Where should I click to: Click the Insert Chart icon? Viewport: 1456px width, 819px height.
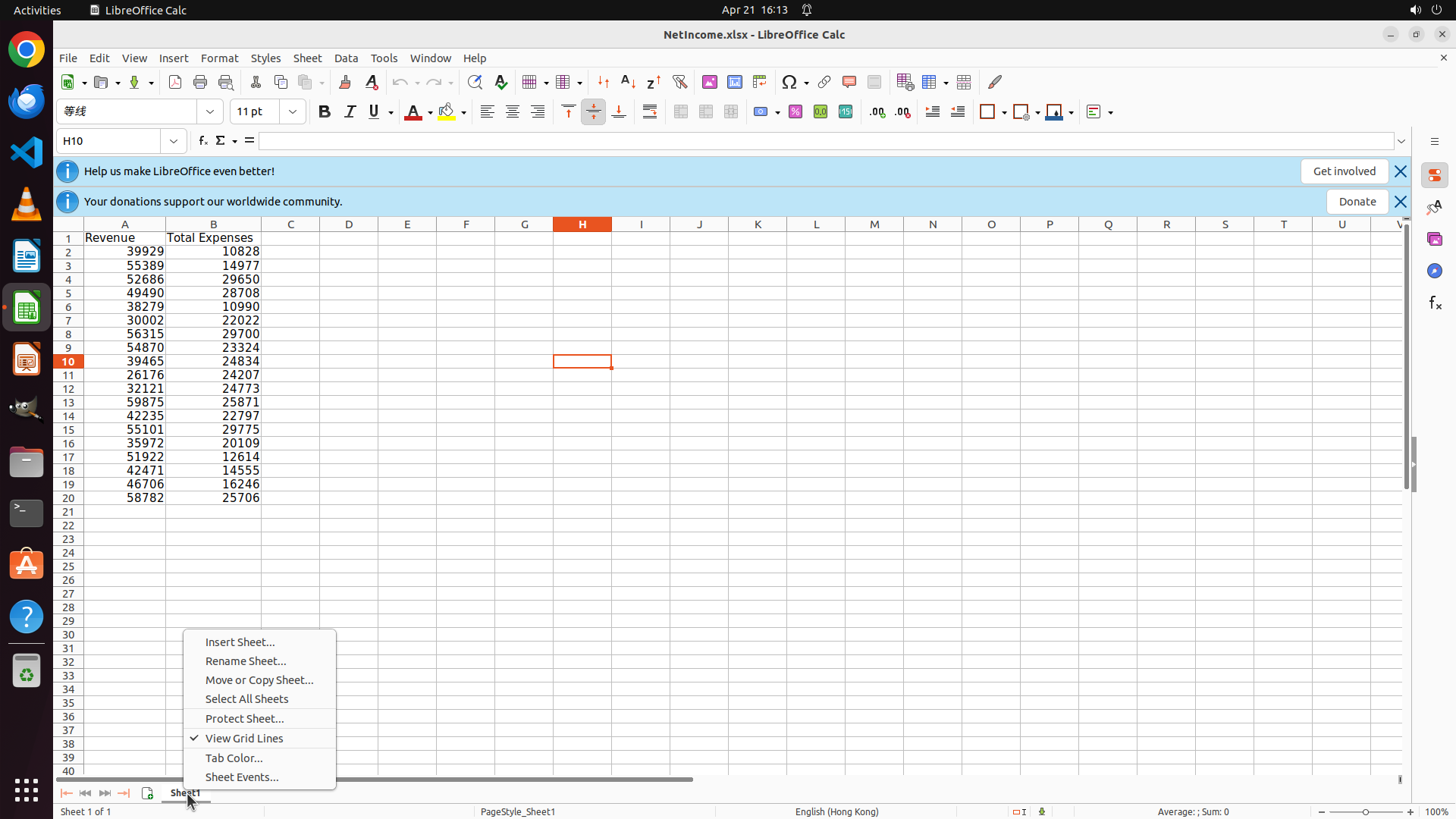[734, 82]
